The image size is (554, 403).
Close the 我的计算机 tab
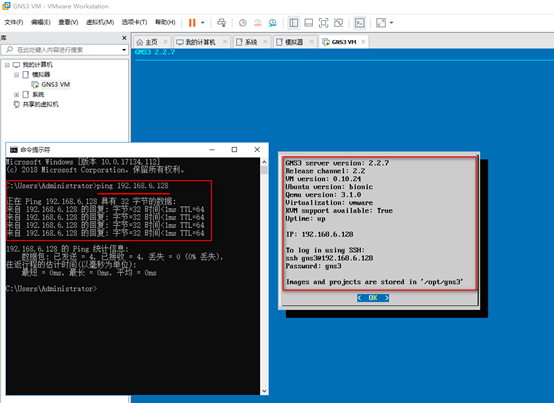pos(225,42)
